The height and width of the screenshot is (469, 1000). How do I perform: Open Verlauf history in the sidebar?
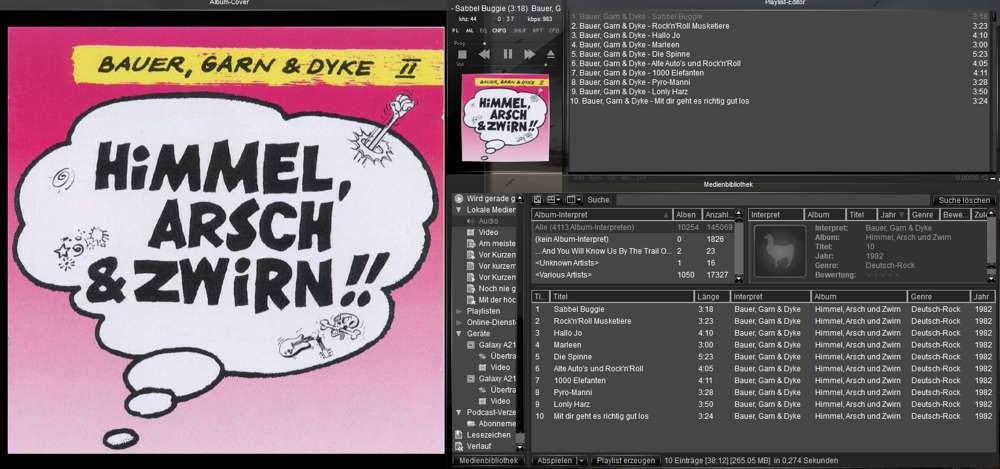476,446
